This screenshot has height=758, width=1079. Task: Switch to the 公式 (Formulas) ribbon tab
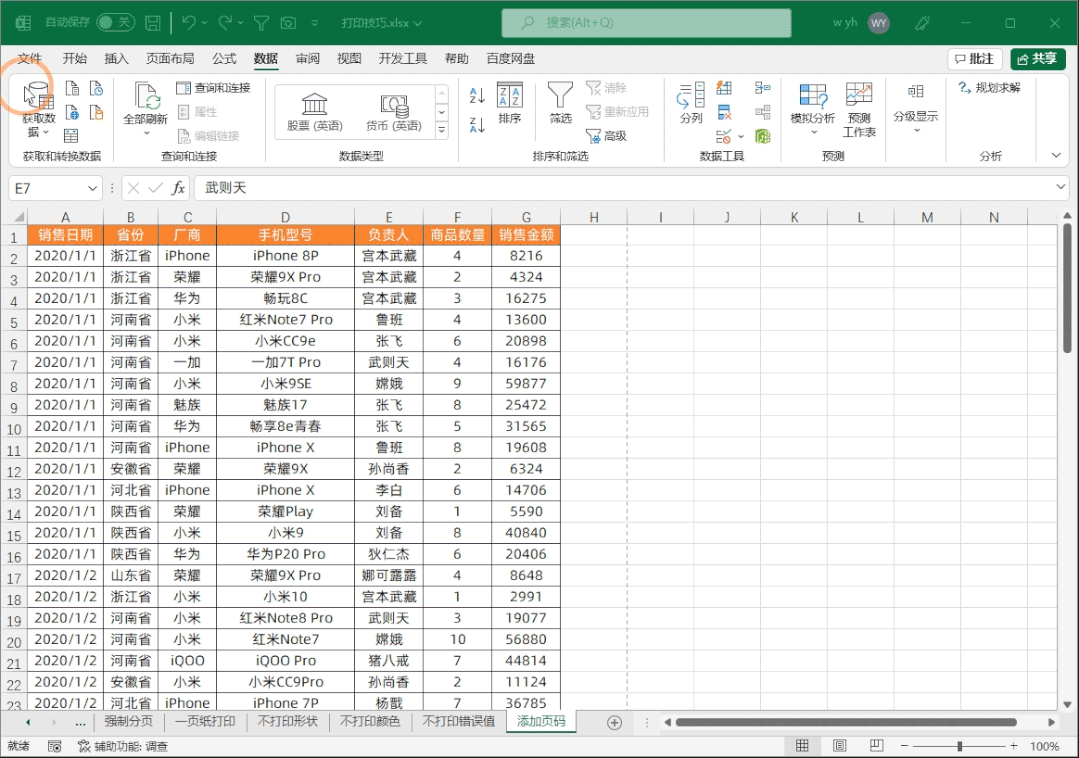tap(224, 58)
